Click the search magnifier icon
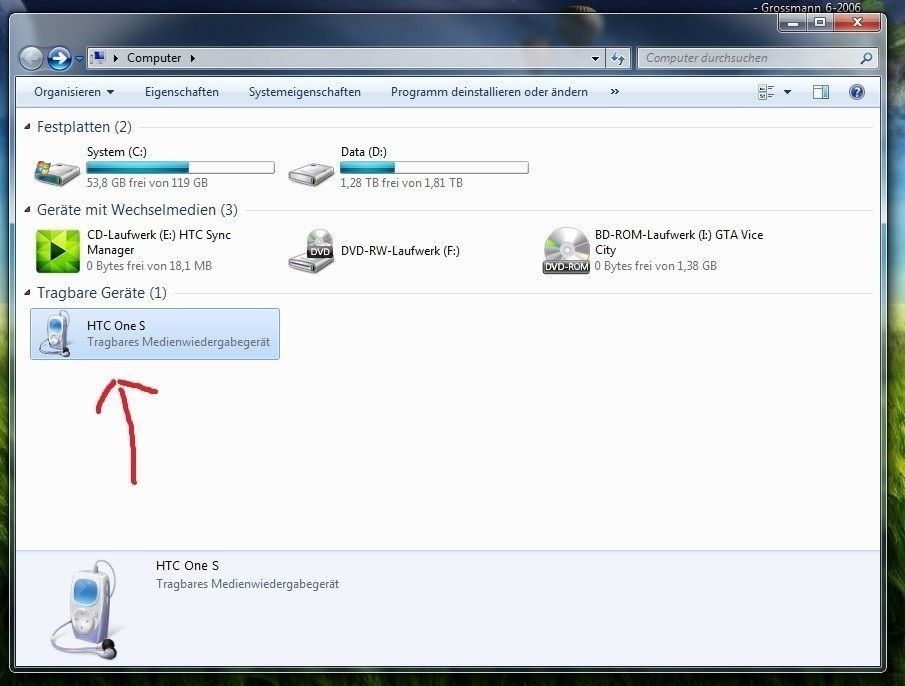Image resolution: width=905 pixels, height=686 pixels. (866, 58)
